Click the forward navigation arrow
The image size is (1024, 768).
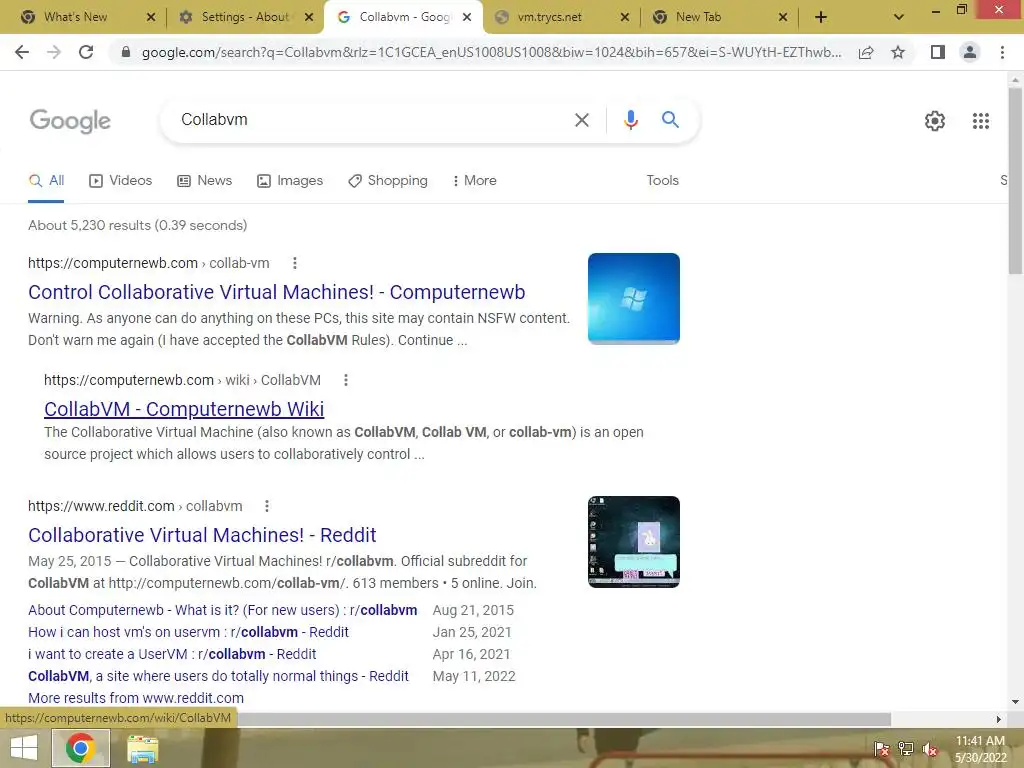click(x=54, y=52)
